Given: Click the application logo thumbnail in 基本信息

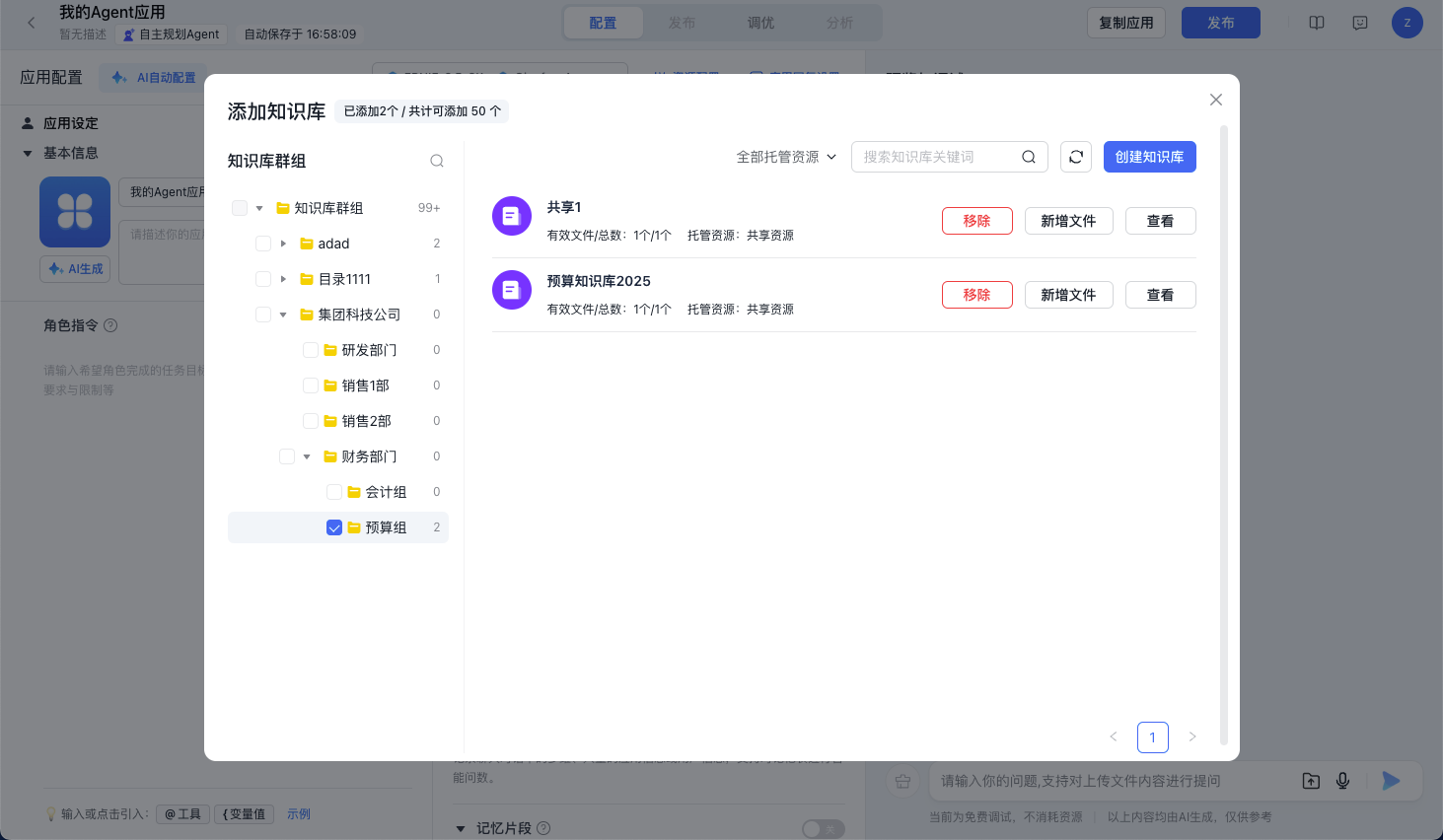Looking at the screenshot, I should pyautogui.click(x=75, y=212).
